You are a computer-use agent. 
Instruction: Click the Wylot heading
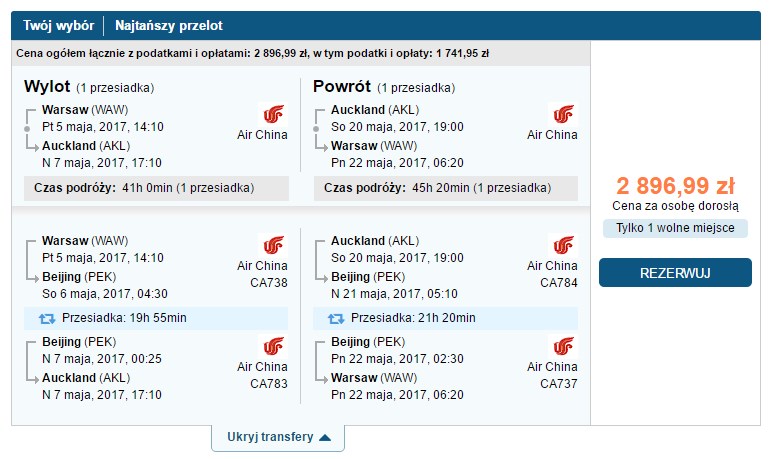(x=47, y=87)
